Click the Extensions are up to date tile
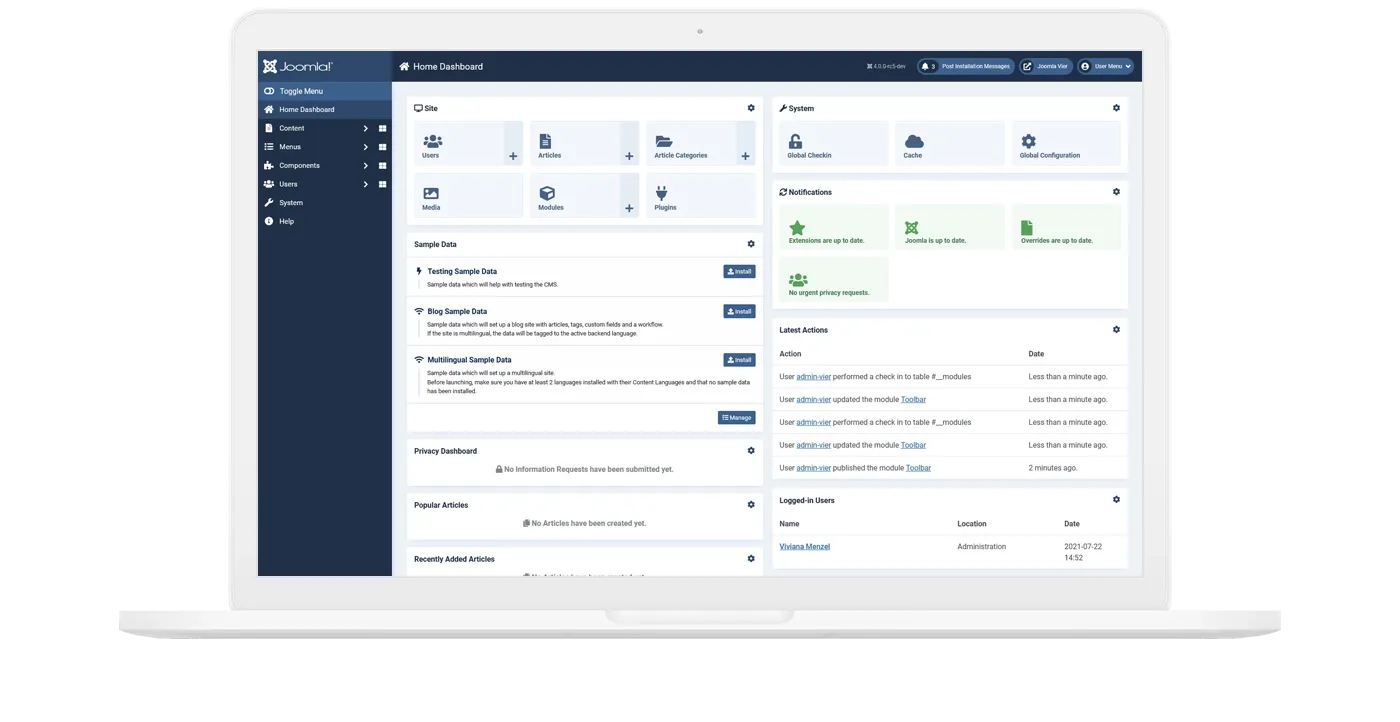This screenshot has width=1400, height=722. click(x=833, y=228)
